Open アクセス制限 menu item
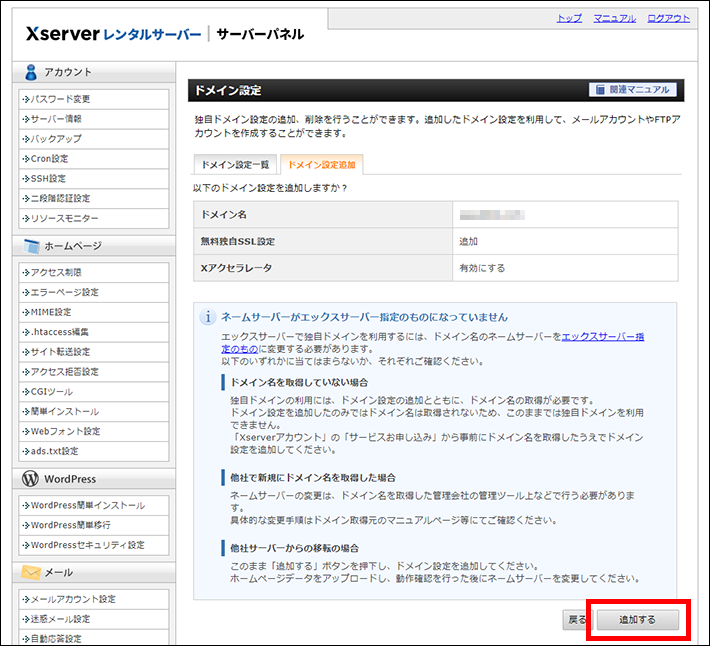This screenshot has height=646, width=710. click(94, 273)
